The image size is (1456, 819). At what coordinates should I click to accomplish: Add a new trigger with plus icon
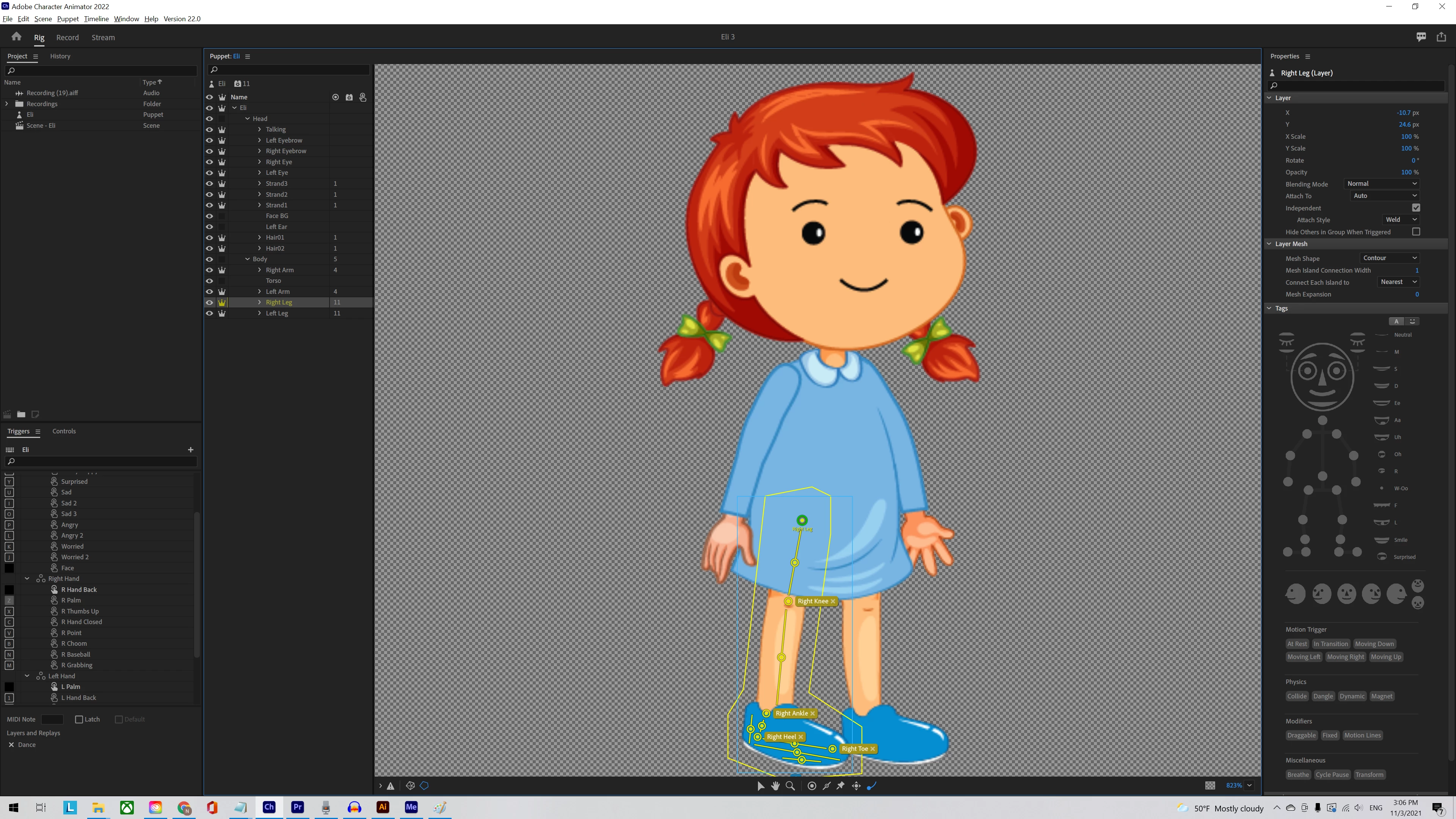pos(190,450)
